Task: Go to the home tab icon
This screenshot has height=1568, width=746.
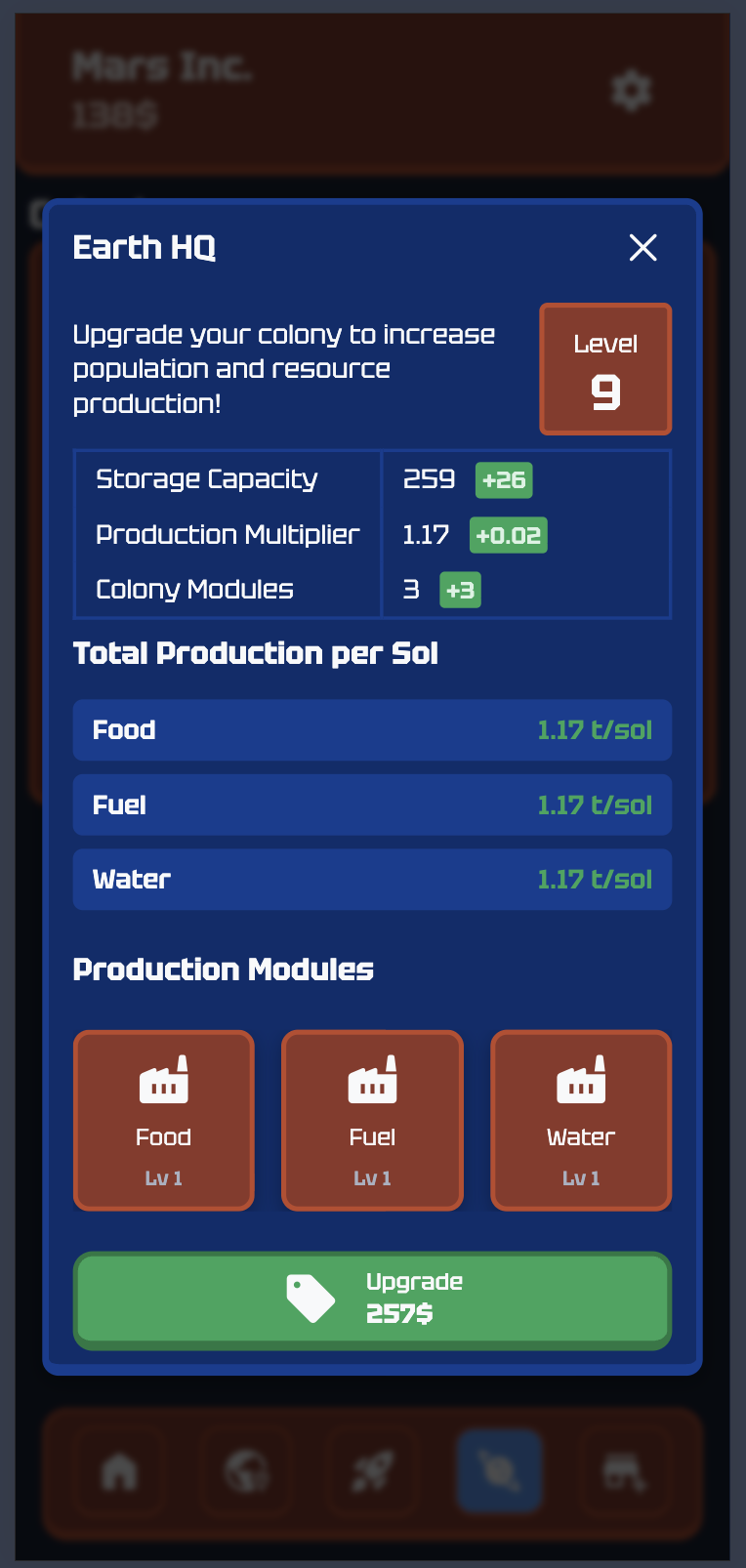Action: (120, 1471)
